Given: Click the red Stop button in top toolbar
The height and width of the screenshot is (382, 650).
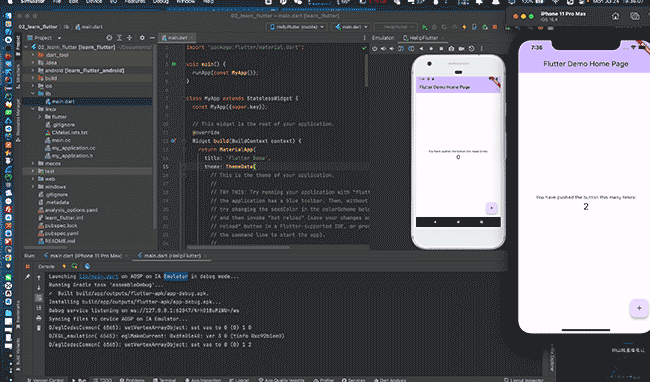Looking at the screenshot, I should [495, 27].
